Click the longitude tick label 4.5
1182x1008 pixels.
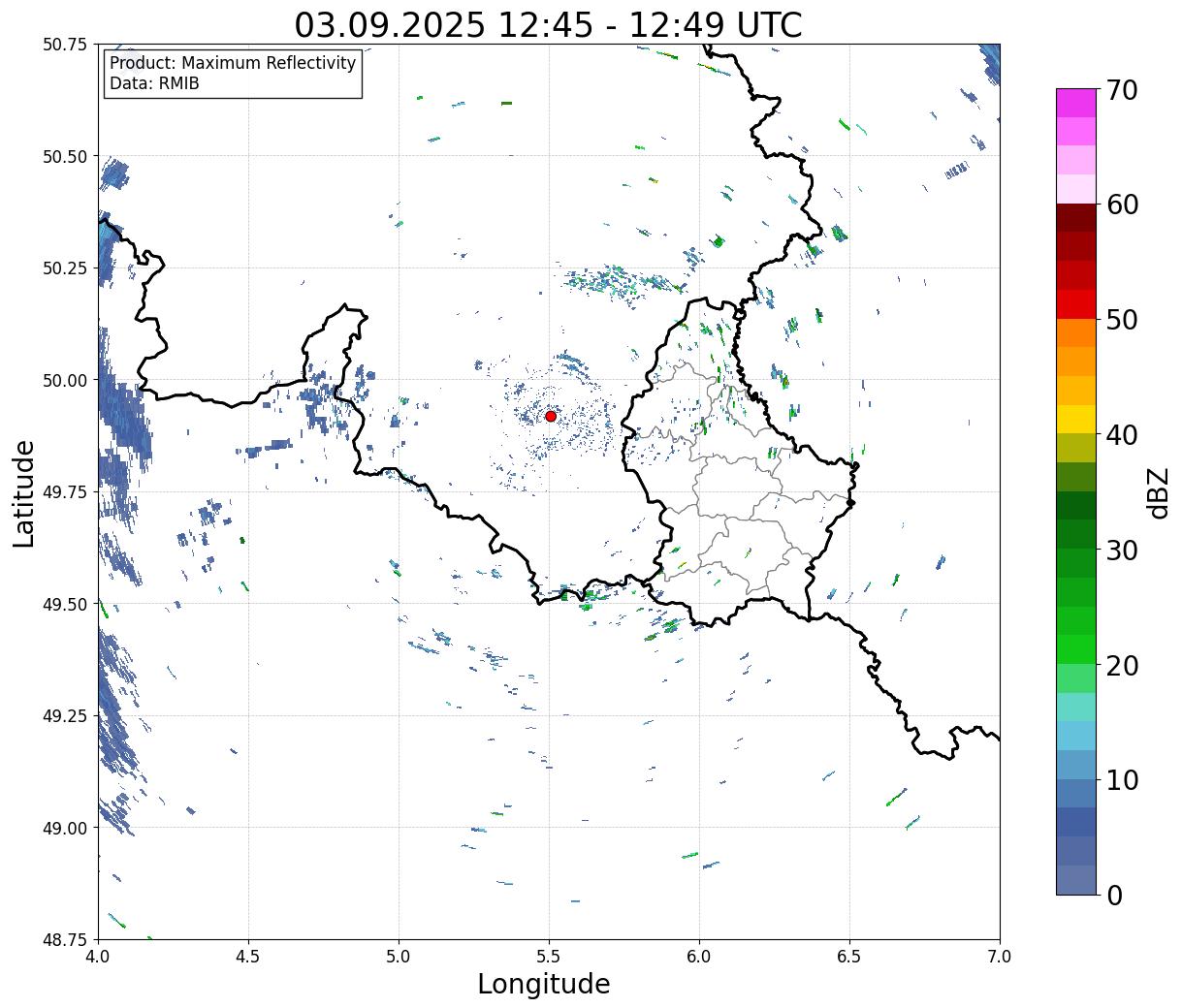coord(248,956)
